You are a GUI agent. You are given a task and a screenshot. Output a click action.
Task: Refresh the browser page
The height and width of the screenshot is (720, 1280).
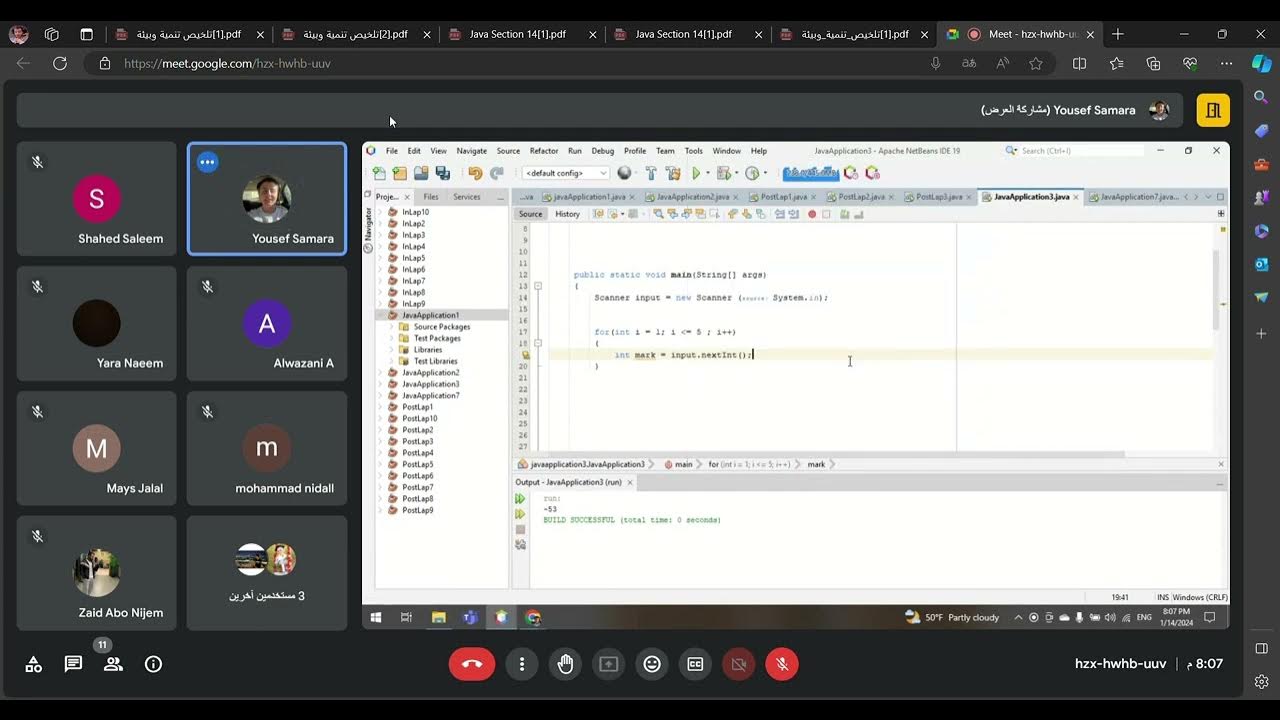(x=60, y=63)
